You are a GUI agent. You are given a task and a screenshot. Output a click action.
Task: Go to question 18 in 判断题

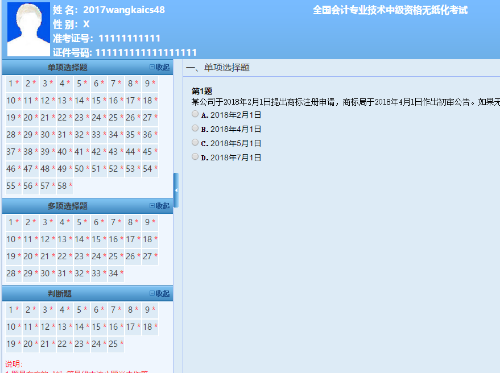tap(150, 327)
